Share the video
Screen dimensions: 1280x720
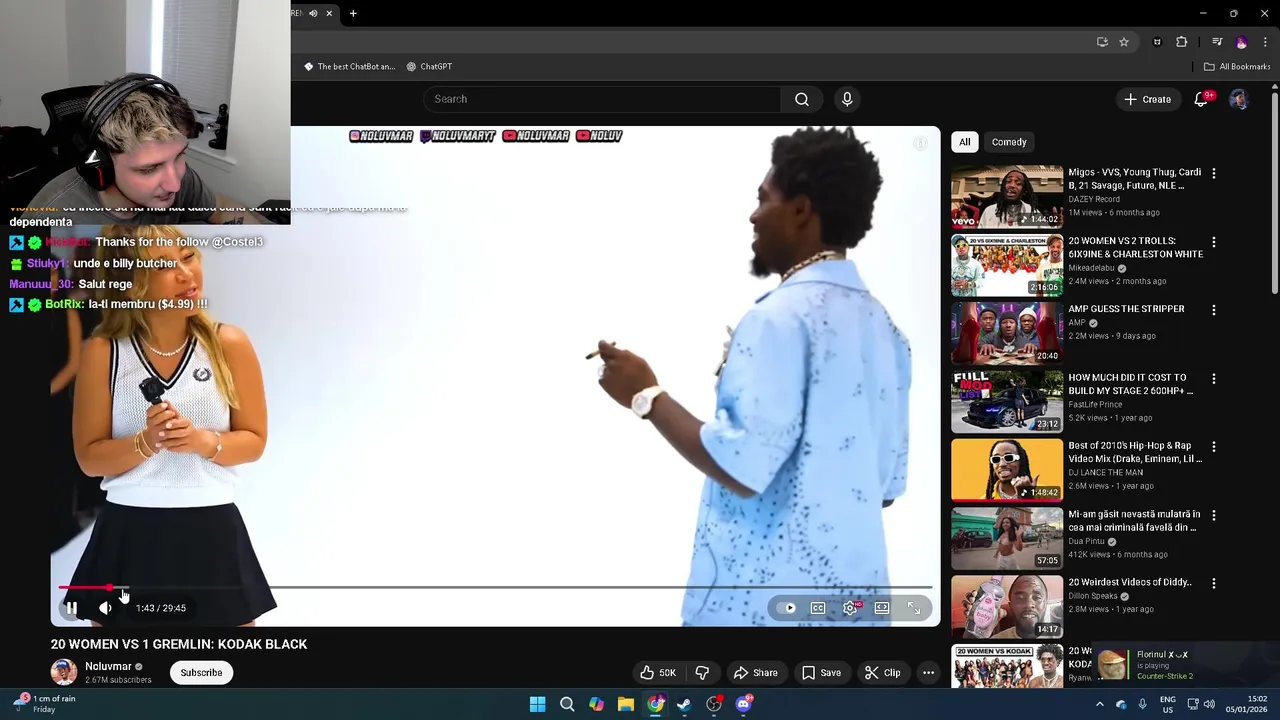[755, 673]
